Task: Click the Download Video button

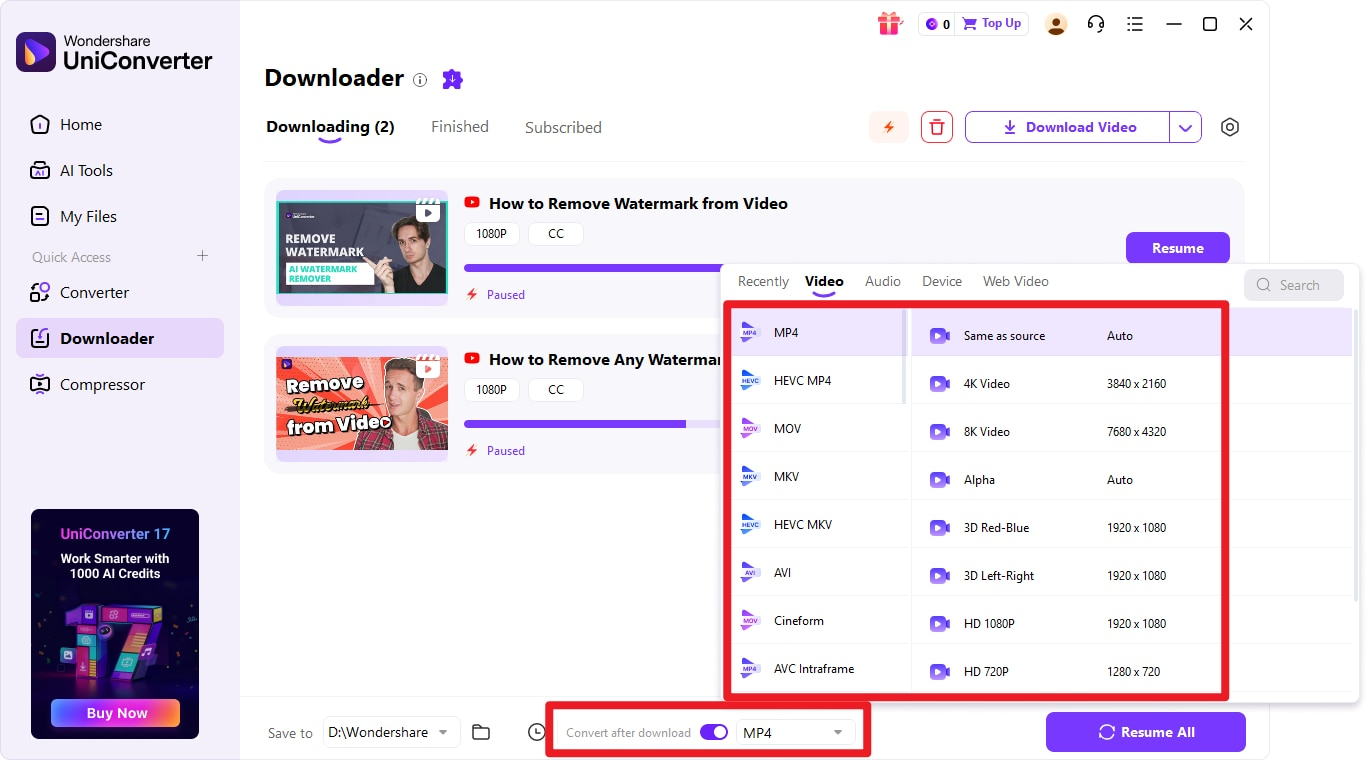Action: [1067, 127]
